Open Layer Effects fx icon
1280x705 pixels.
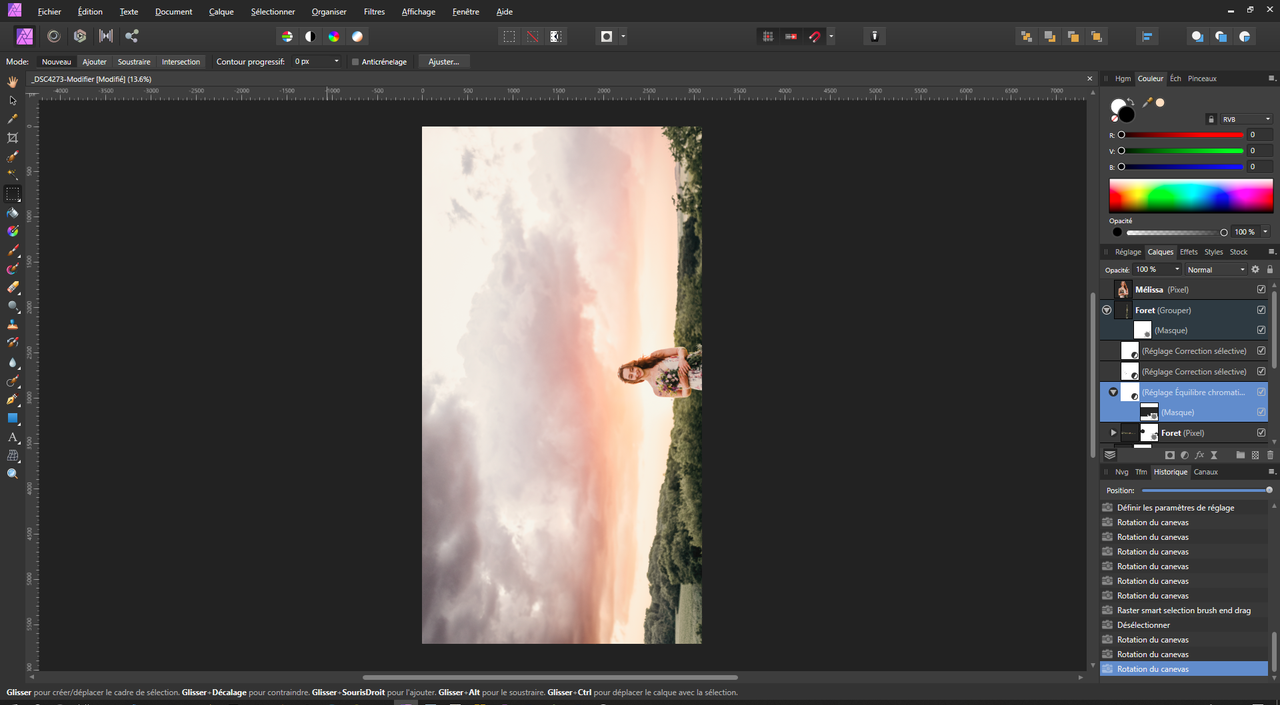click(x=1199, y=455)
